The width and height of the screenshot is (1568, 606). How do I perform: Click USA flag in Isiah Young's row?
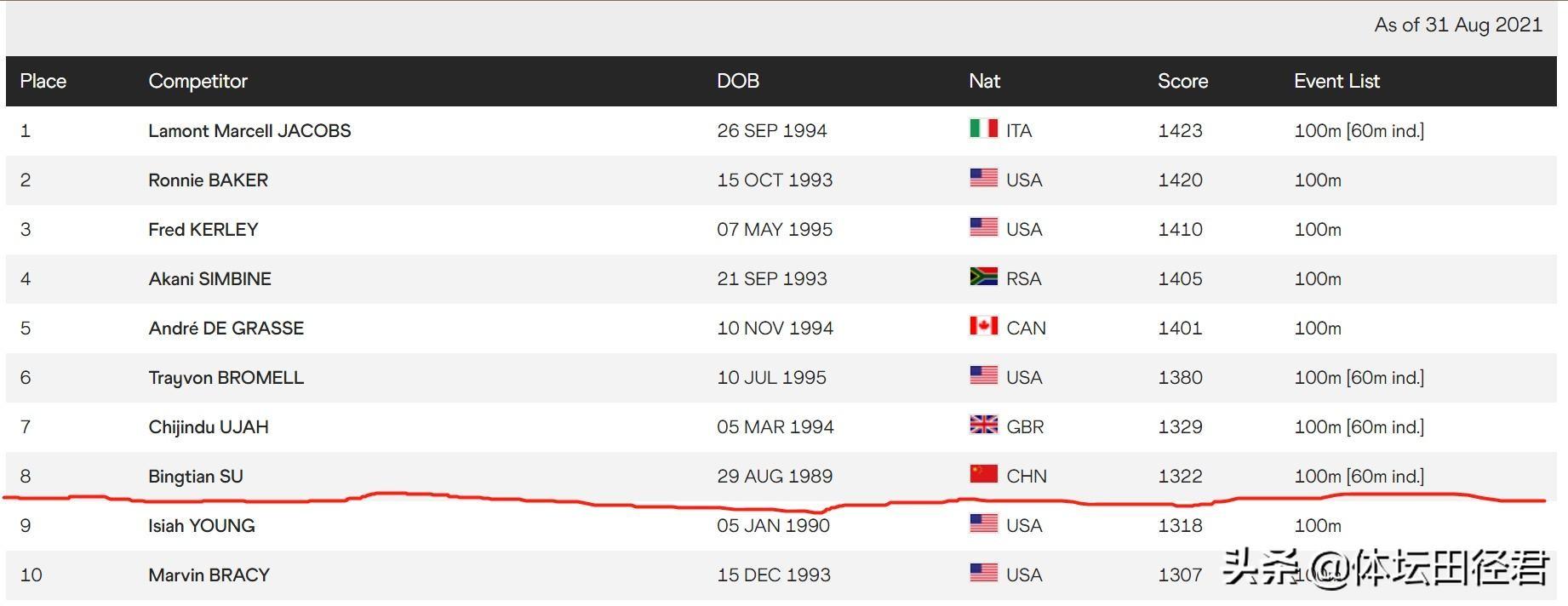(x=983, y=523)
